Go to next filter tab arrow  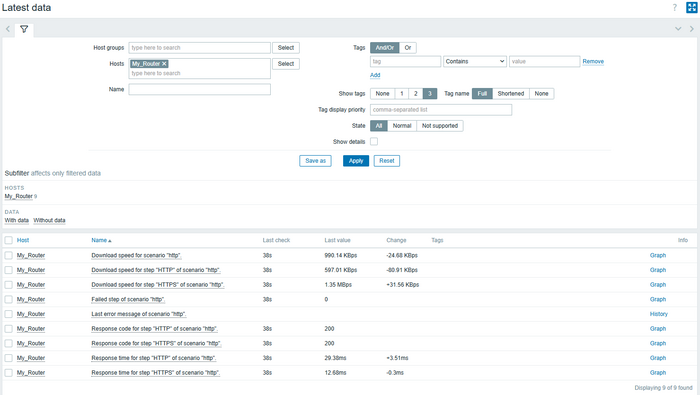tap(692, 29)
